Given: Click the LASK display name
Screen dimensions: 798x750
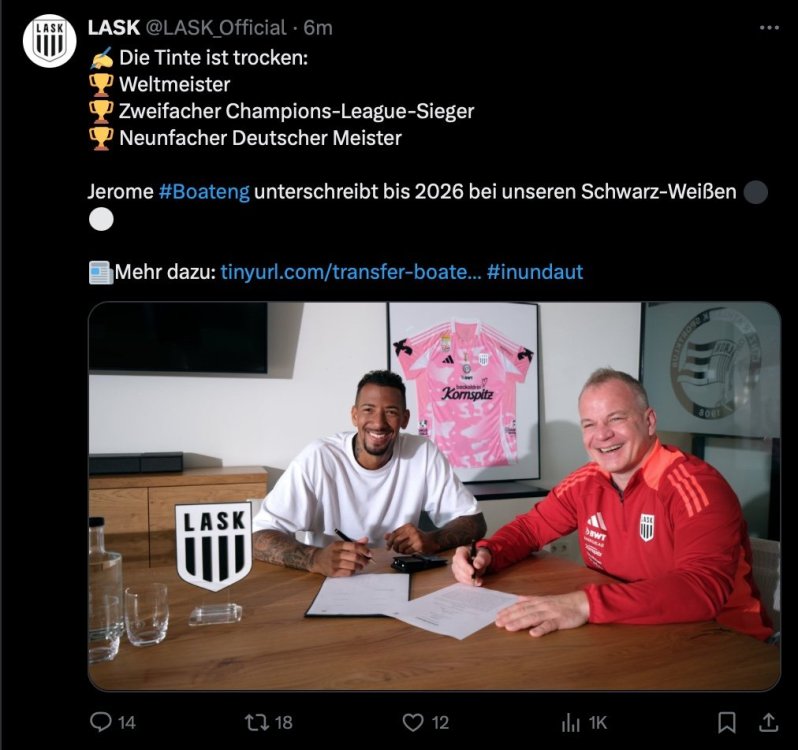Looking at the screenshot, I should click(113, 28).
